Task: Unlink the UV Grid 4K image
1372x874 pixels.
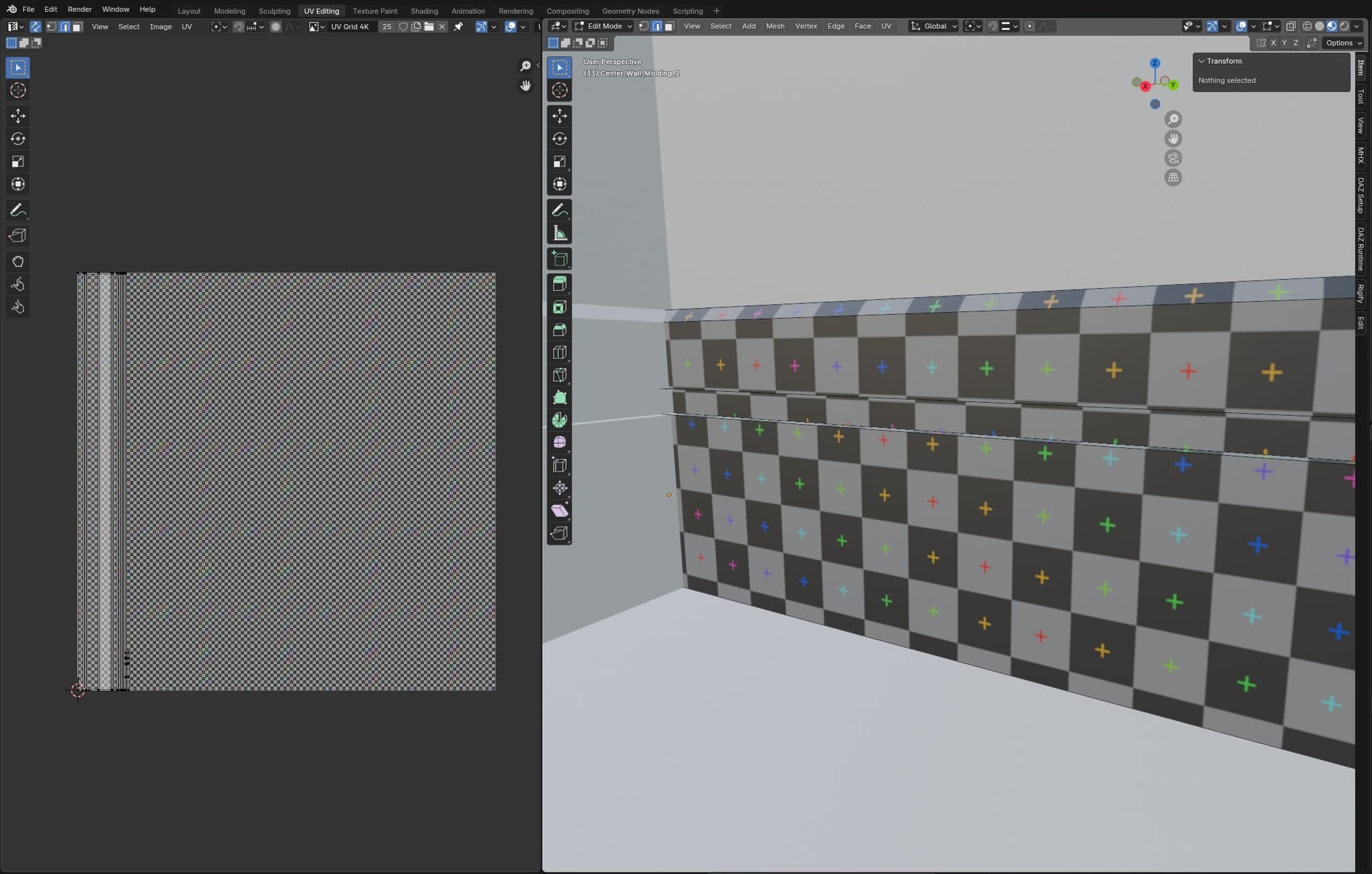Action: tap(442, 27)
